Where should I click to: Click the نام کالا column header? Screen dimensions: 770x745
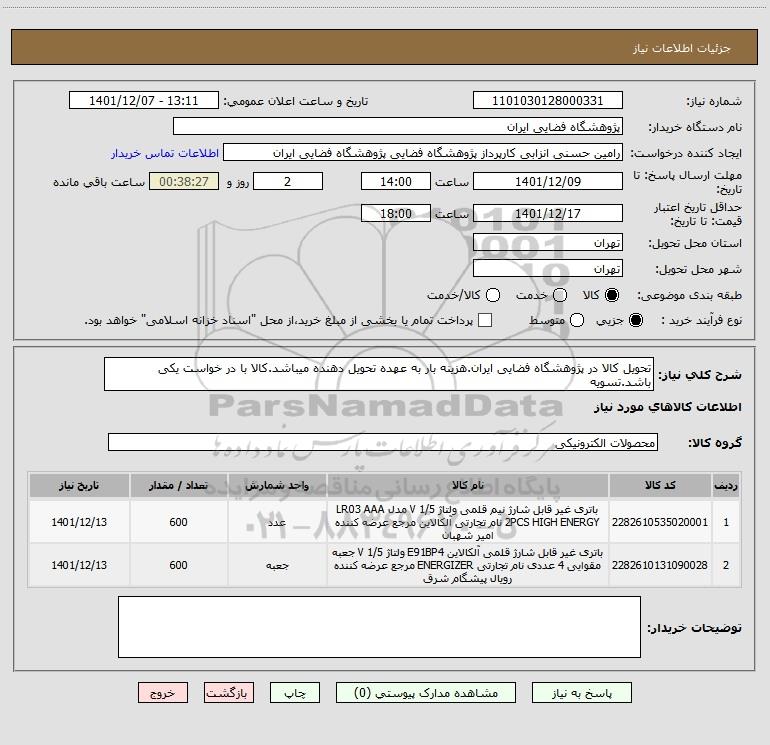[x=468, y=485]
